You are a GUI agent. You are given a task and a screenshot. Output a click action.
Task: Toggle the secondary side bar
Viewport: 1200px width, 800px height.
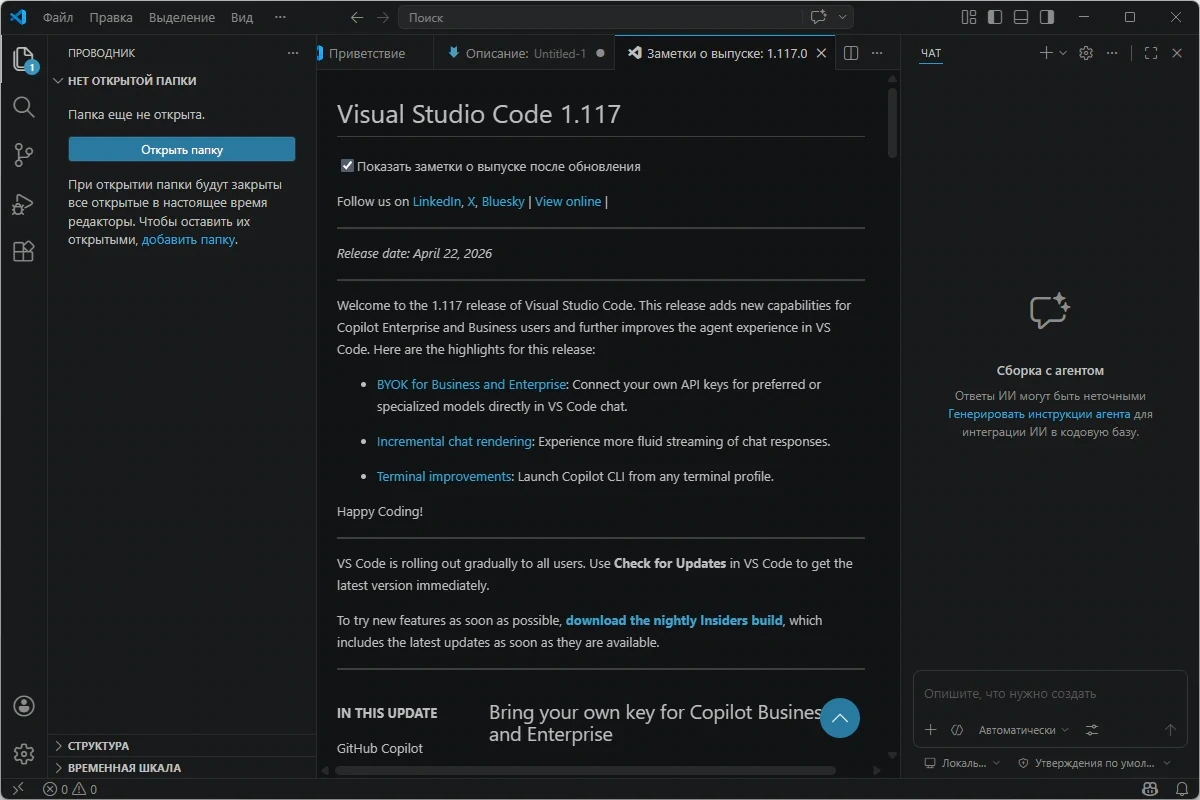[1046, 17]
